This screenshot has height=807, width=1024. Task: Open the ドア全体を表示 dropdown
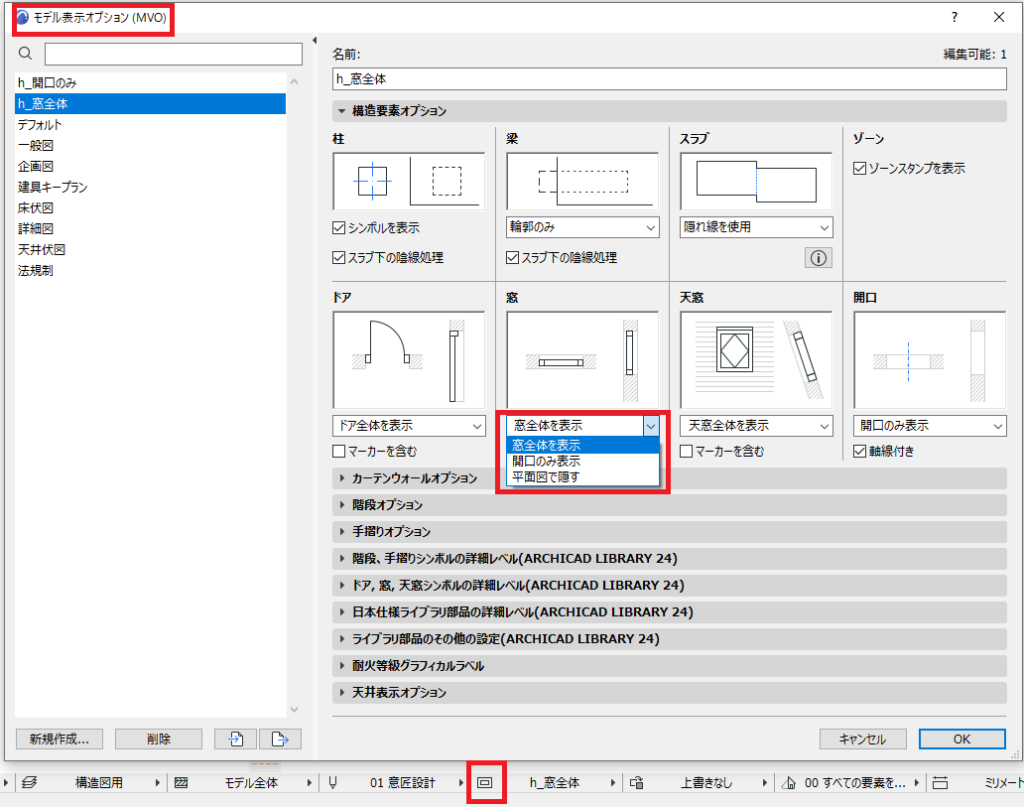pos(409,426)
